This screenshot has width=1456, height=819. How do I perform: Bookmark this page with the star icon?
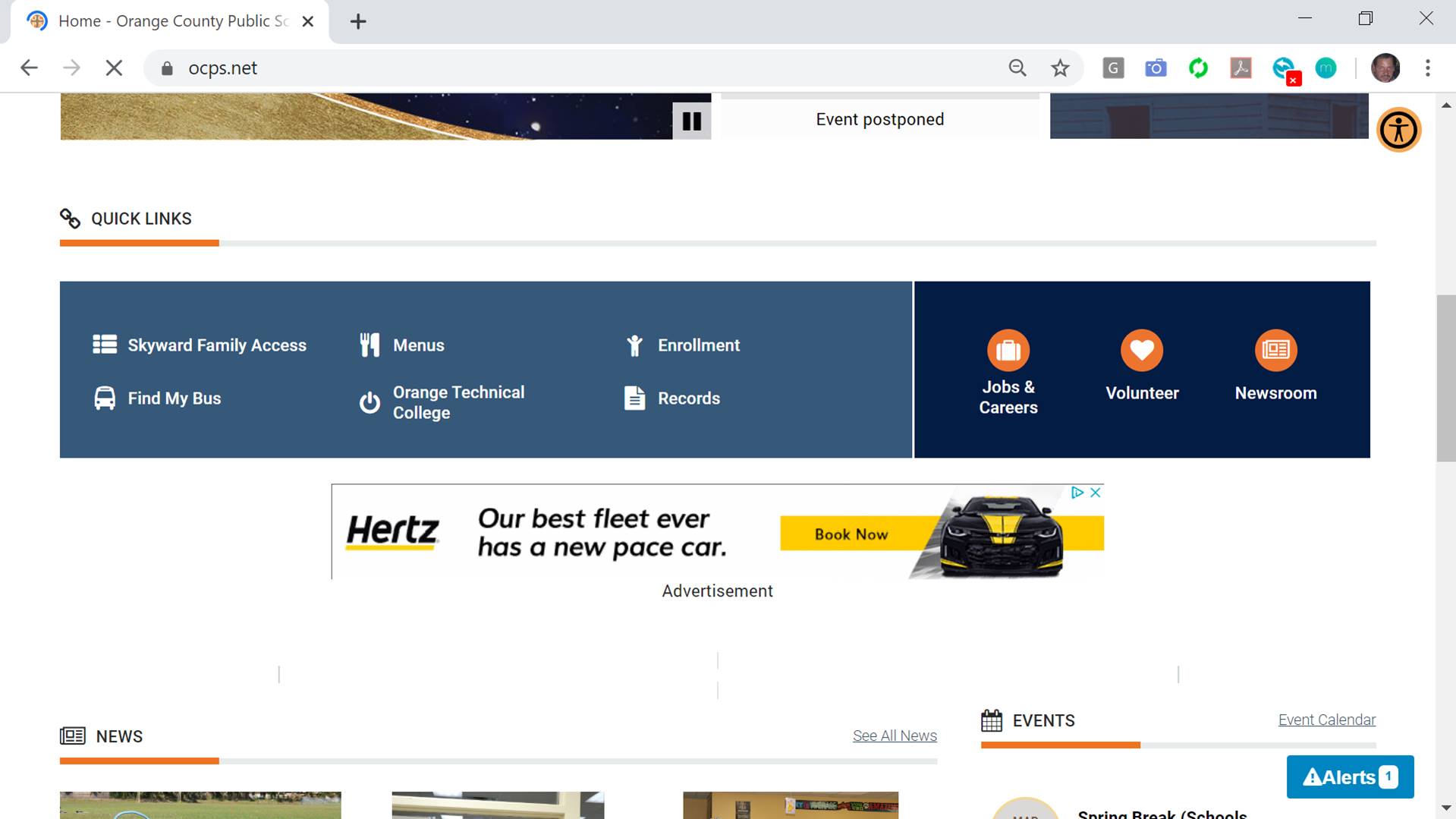[1060, 68]
